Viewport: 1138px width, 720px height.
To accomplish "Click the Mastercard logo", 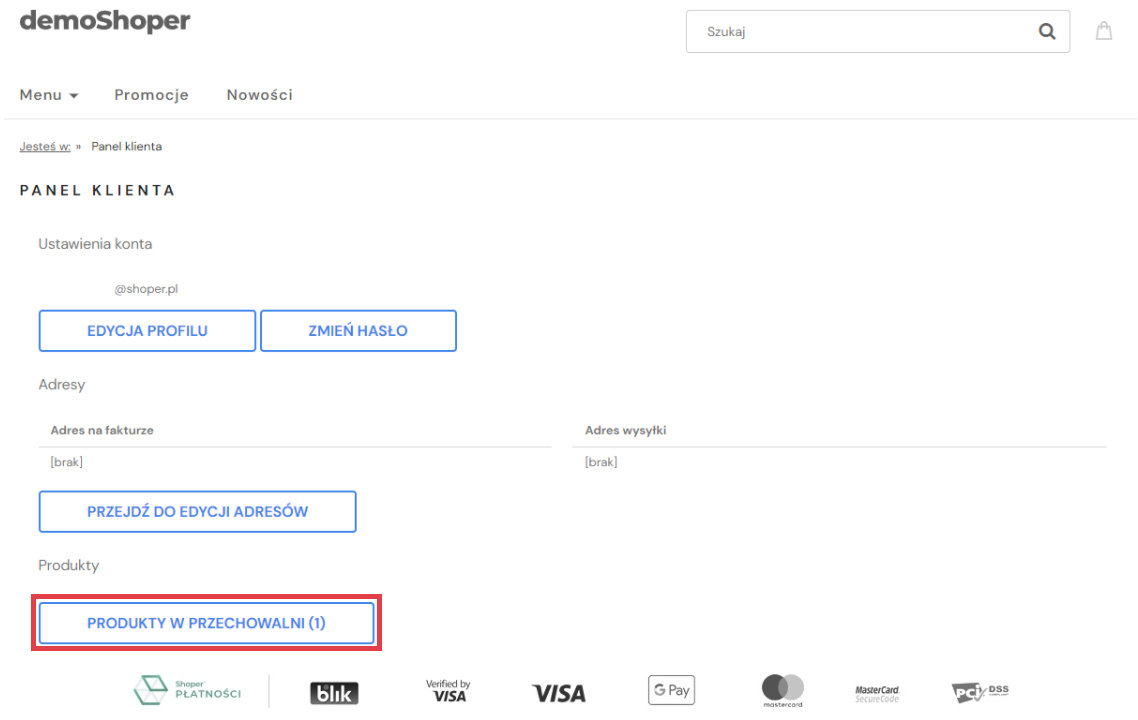I will 783,690.
